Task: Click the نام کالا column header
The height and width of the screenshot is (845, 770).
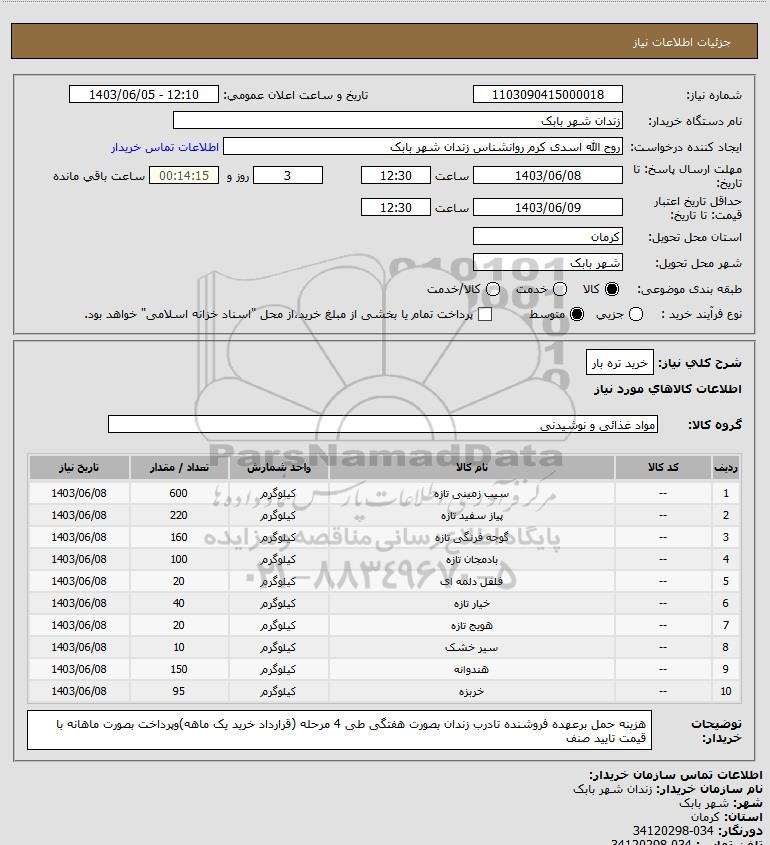Action: pos(471,467)
